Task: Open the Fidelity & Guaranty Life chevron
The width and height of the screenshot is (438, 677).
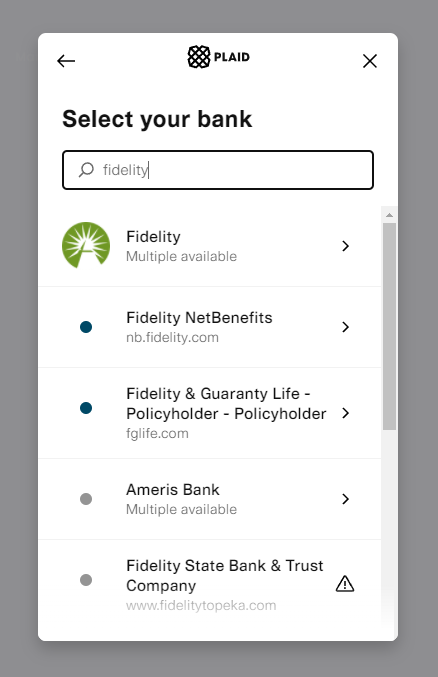Action: [x=345, y=413]
